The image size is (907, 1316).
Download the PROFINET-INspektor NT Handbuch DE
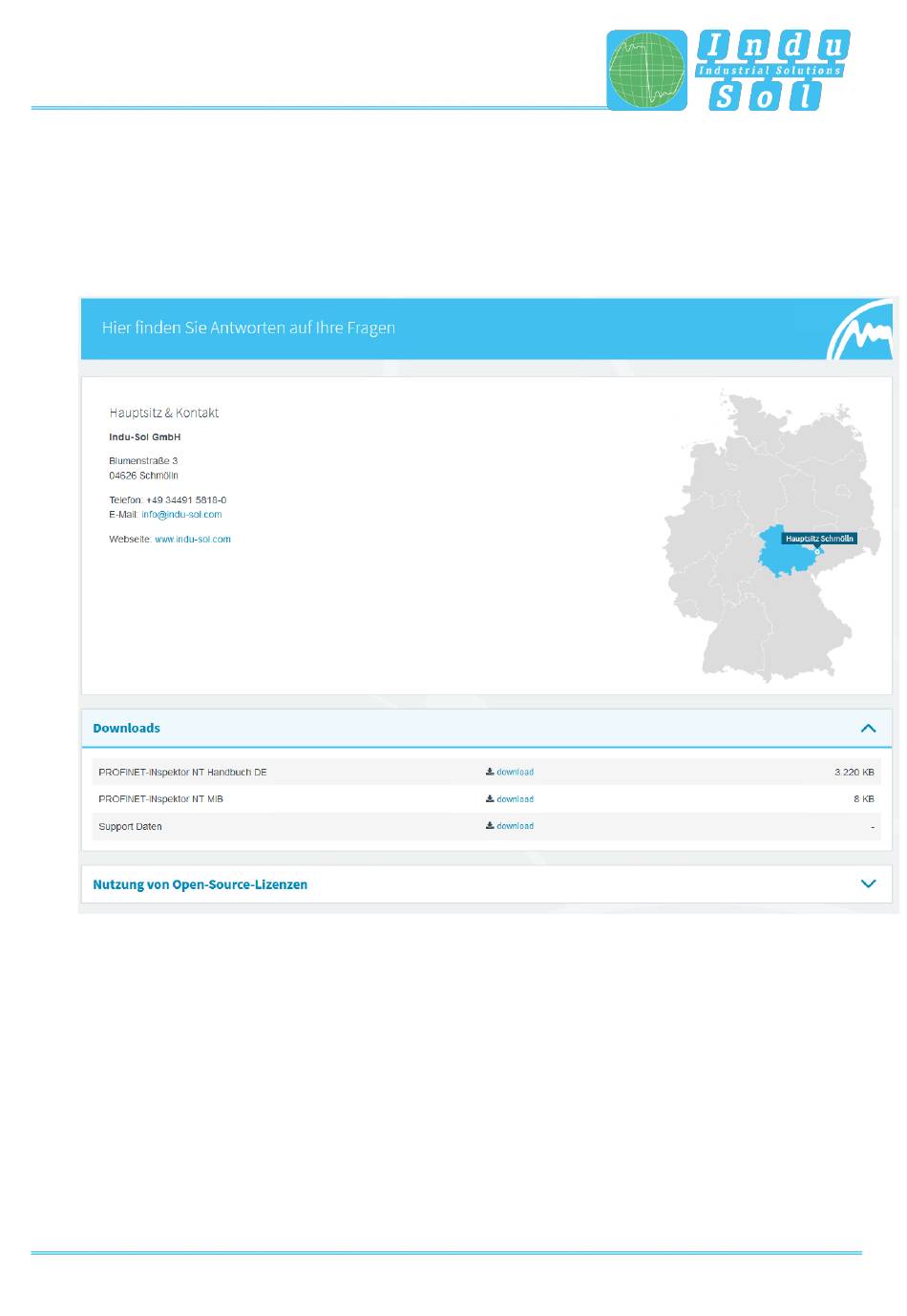coord(515,772)
